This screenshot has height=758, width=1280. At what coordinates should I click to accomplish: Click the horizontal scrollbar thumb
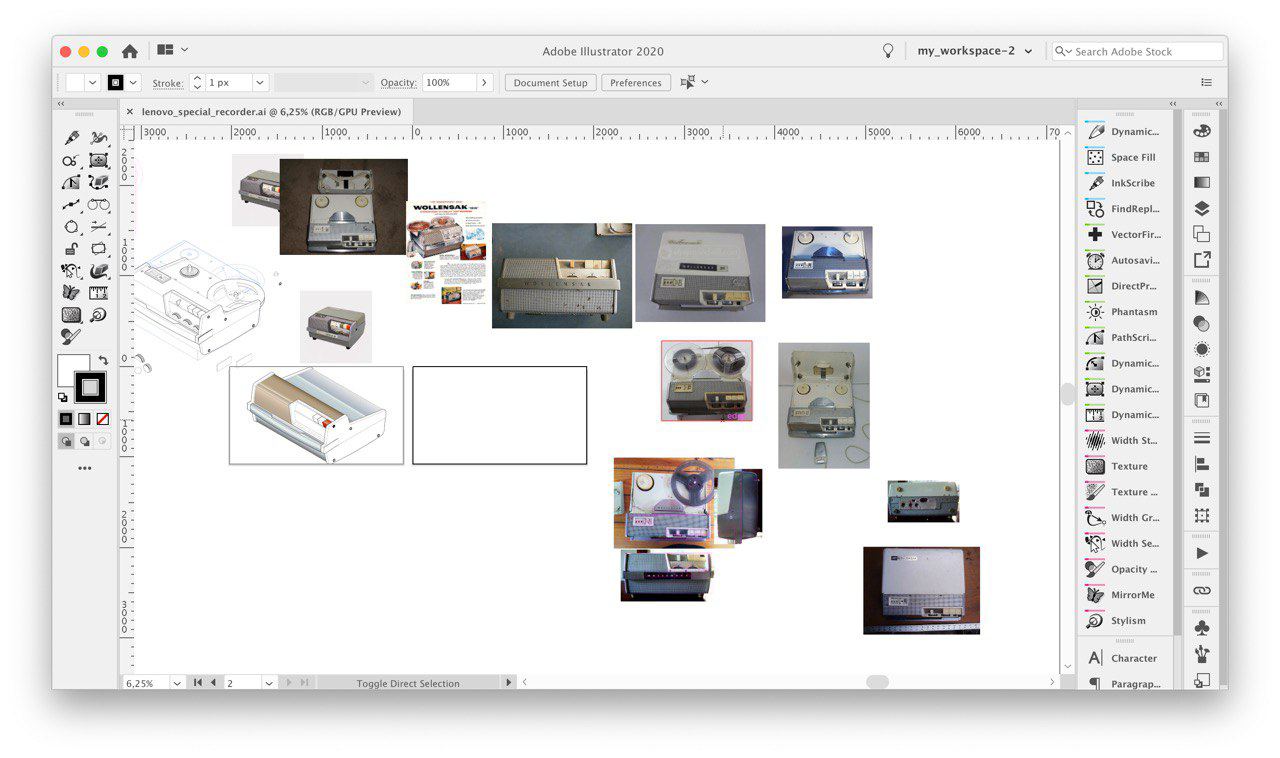877,682
